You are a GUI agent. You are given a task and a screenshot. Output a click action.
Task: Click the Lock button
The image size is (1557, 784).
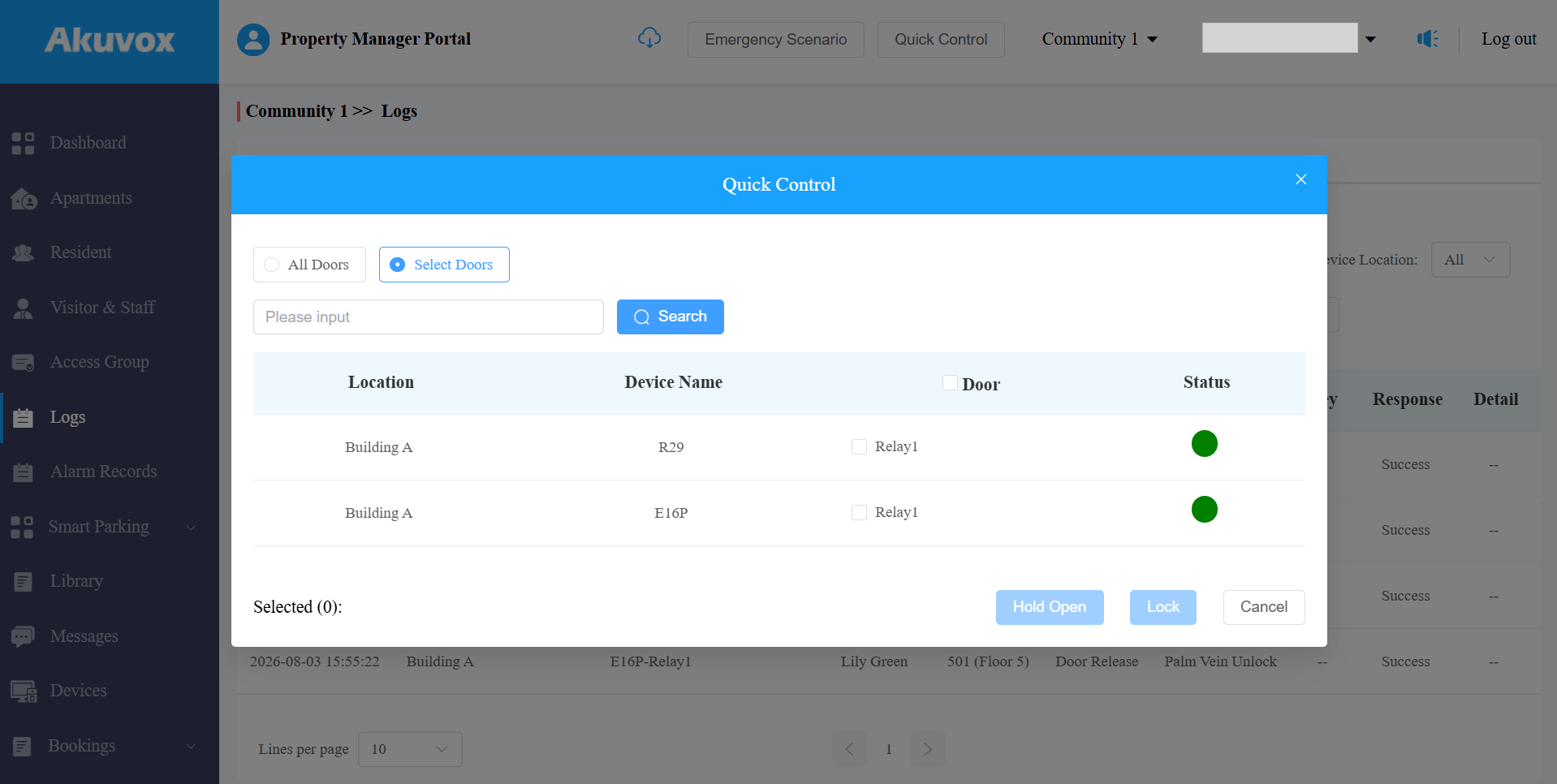coord(1163,607)
